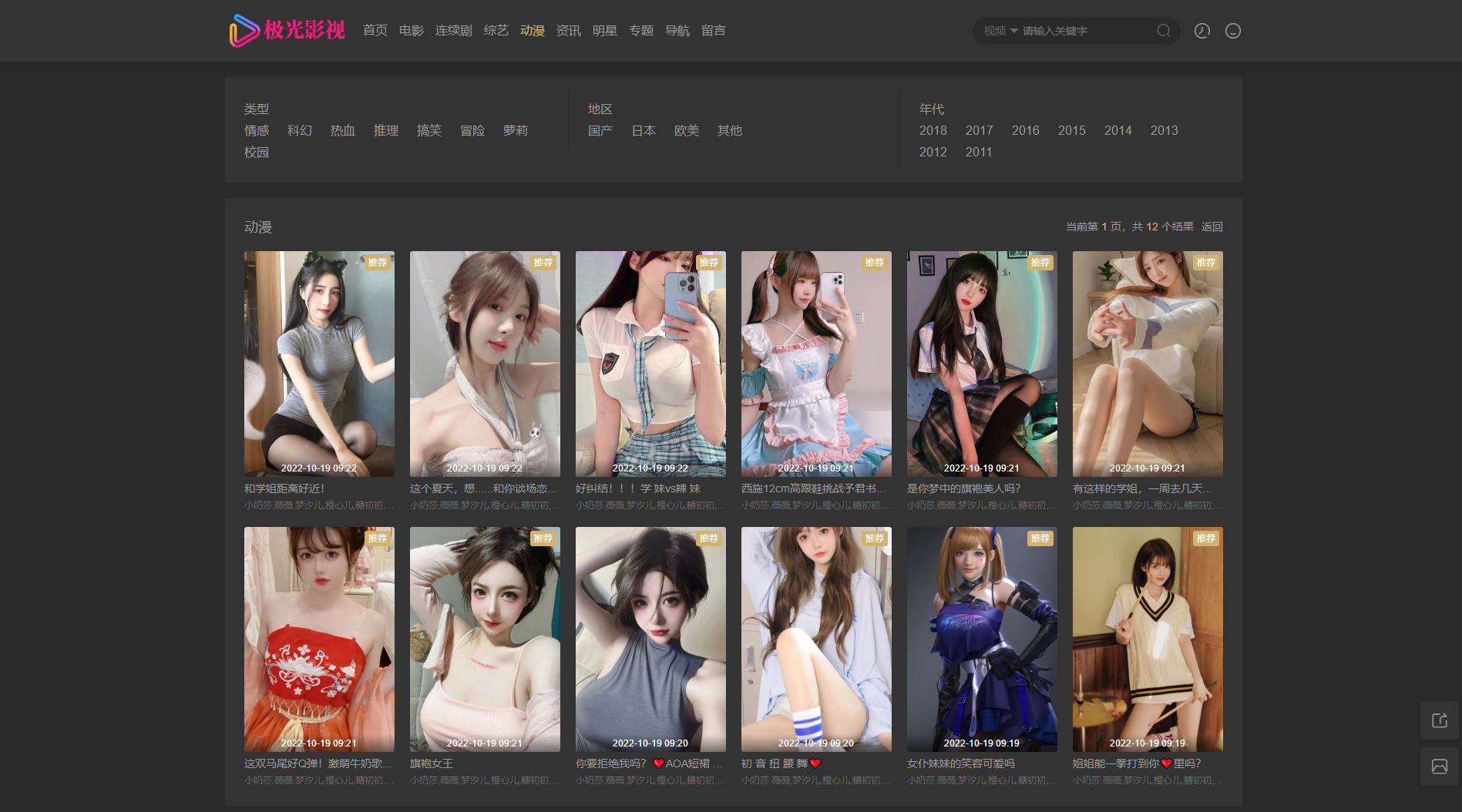The image size is (1462, 812).
Task: Filter by 日本 region
Action: (x=643, y=131)
